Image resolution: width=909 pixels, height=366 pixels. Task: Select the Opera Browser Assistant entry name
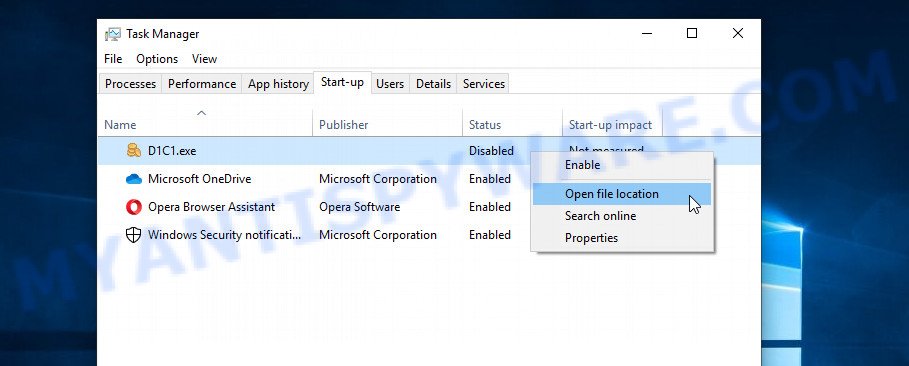[212, 207]
